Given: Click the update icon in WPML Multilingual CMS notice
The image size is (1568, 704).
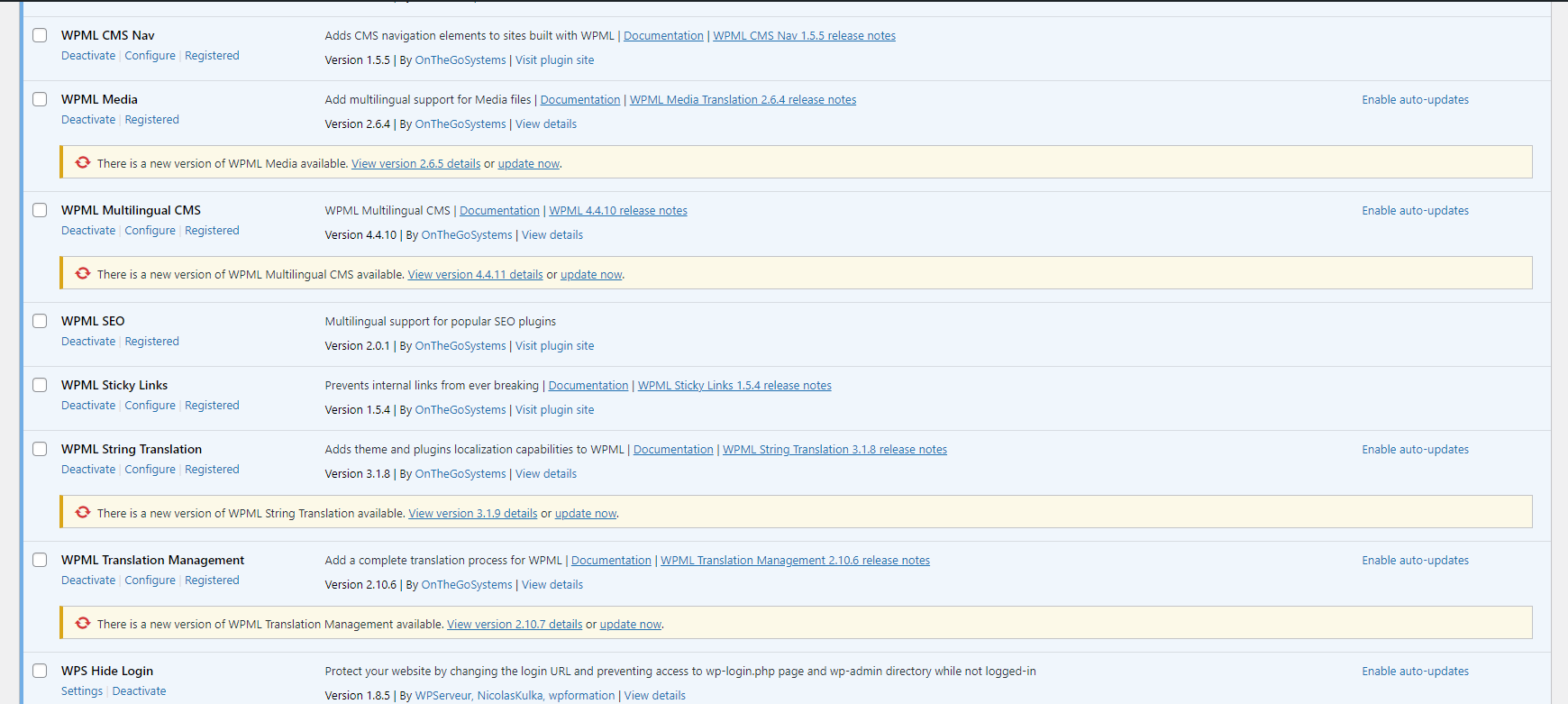Looking at the screenshot, I should (x=83, y=274).
